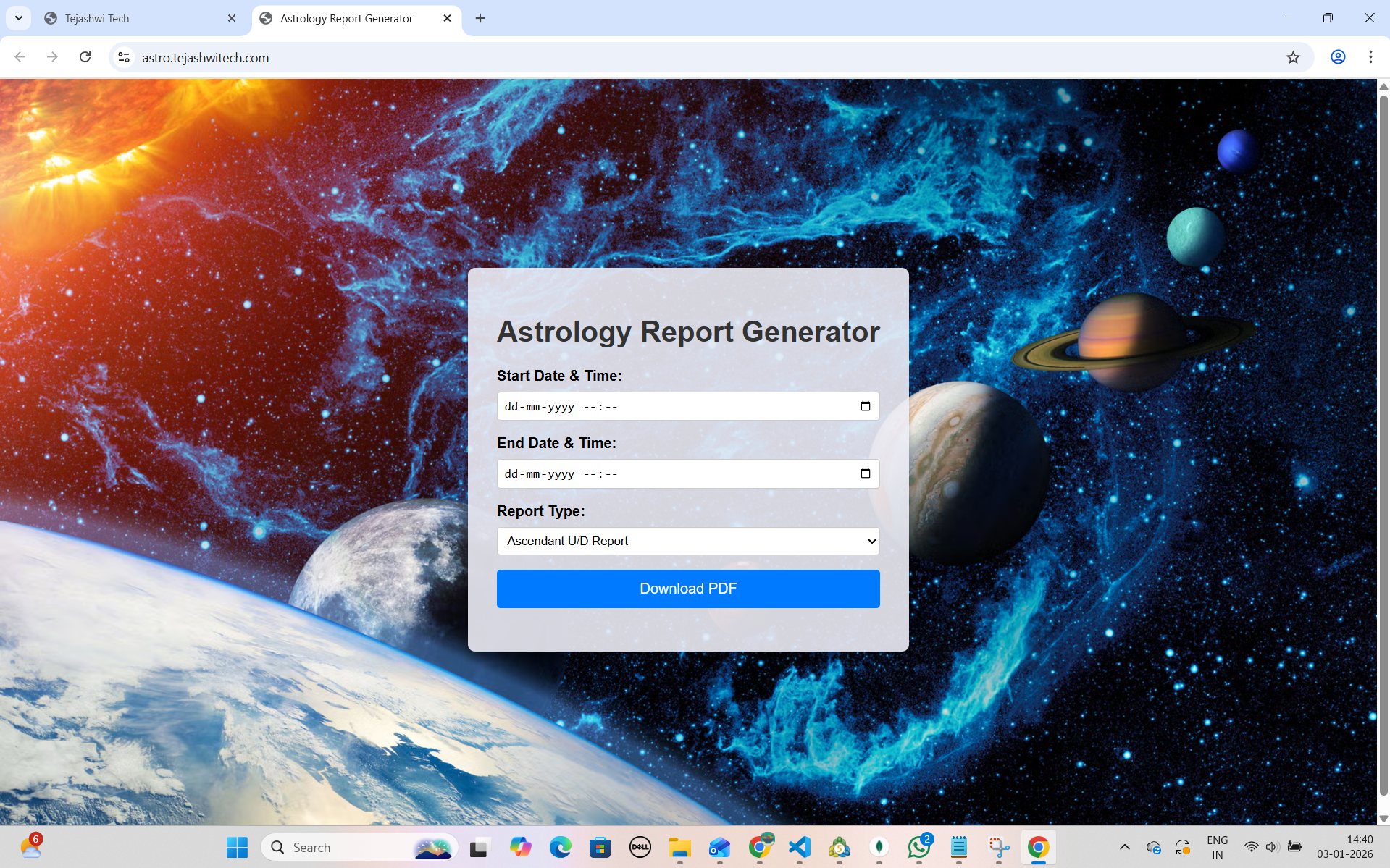The width and height of the screenshot is (1390, 868).
Task: Open MongoDB Compass from taskbar
Action: [x=879, y=847]
